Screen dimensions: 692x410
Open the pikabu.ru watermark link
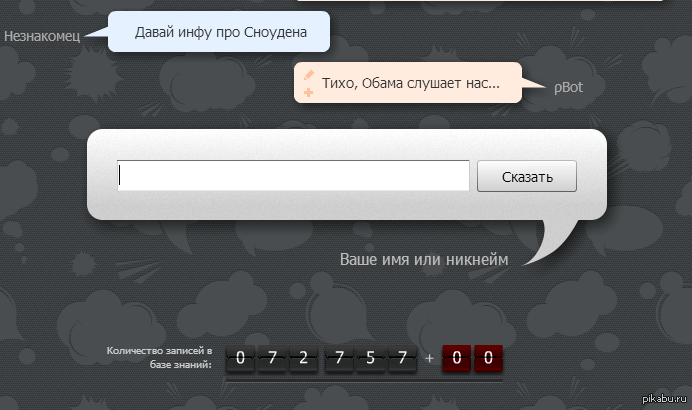662,400
